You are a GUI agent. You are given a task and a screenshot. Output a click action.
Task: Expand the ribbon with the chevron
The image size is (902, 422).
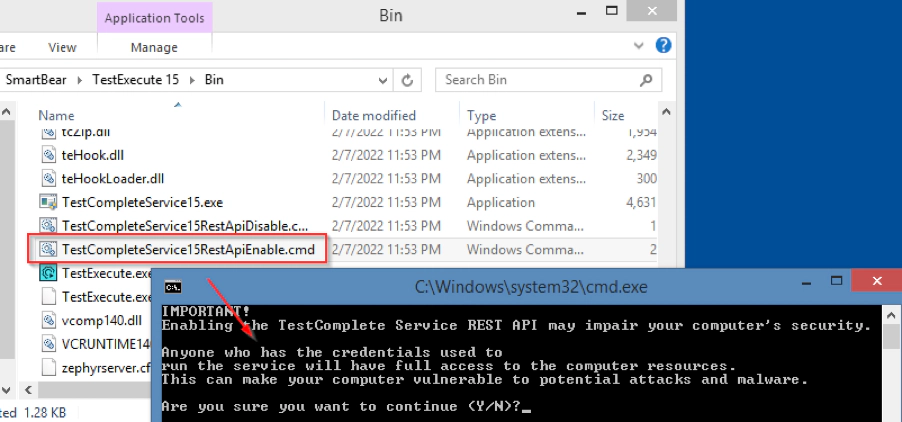point(640,47)
